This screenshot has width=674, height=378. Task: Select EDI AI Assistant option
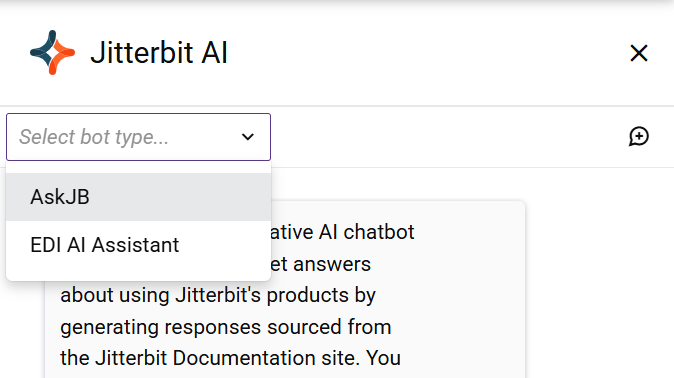tap(138, 245)
